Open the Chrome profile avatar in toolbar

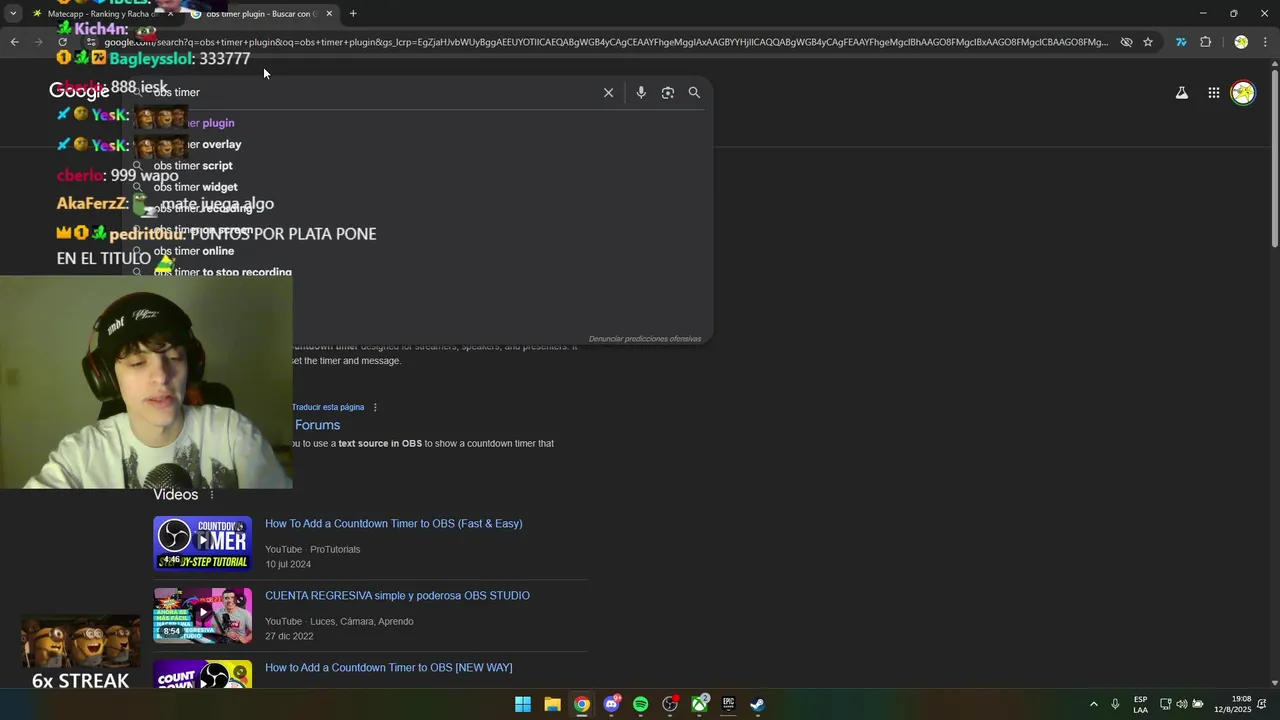coord(1241,42)
